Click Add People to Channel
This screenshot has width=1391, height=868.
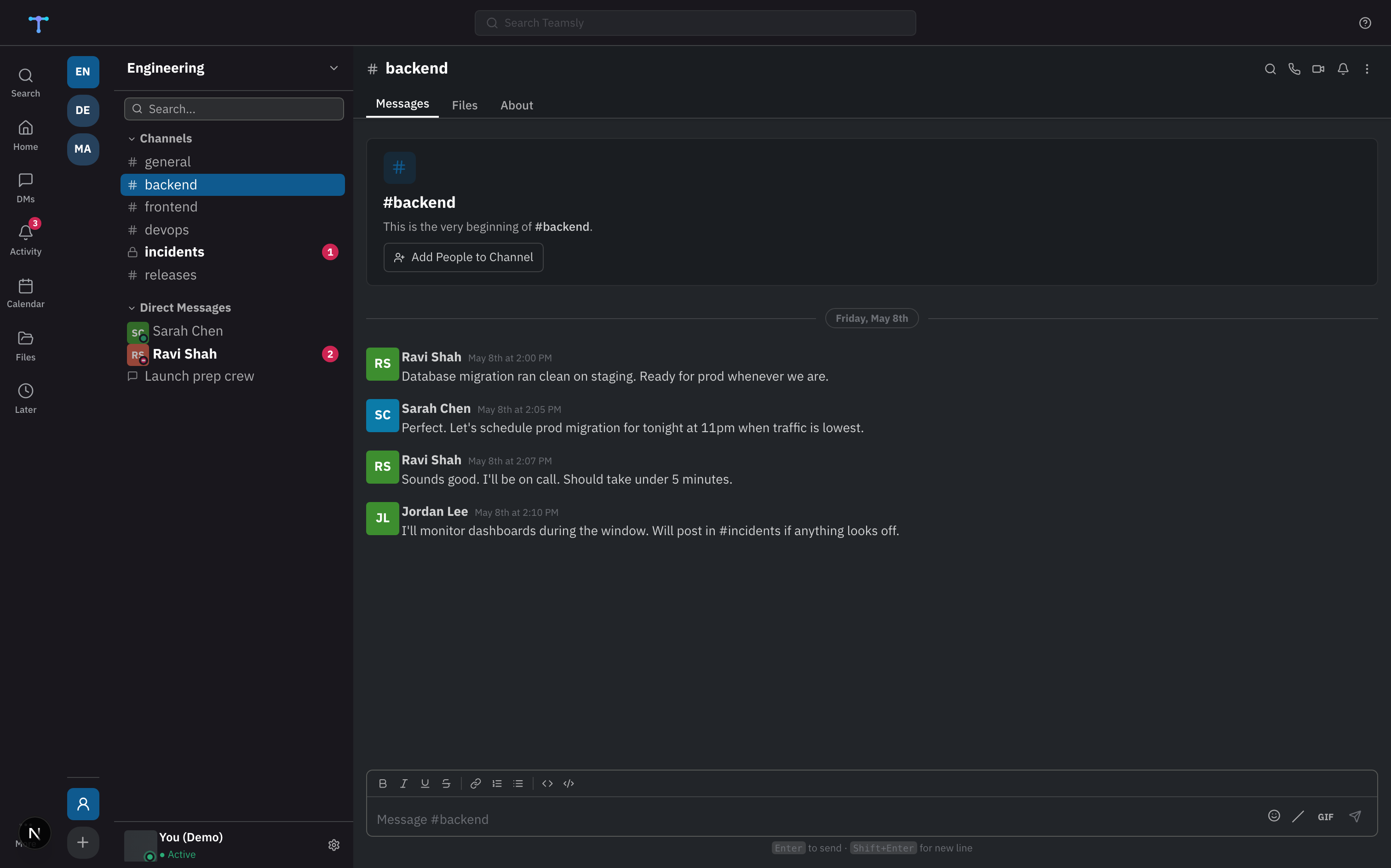463,257
